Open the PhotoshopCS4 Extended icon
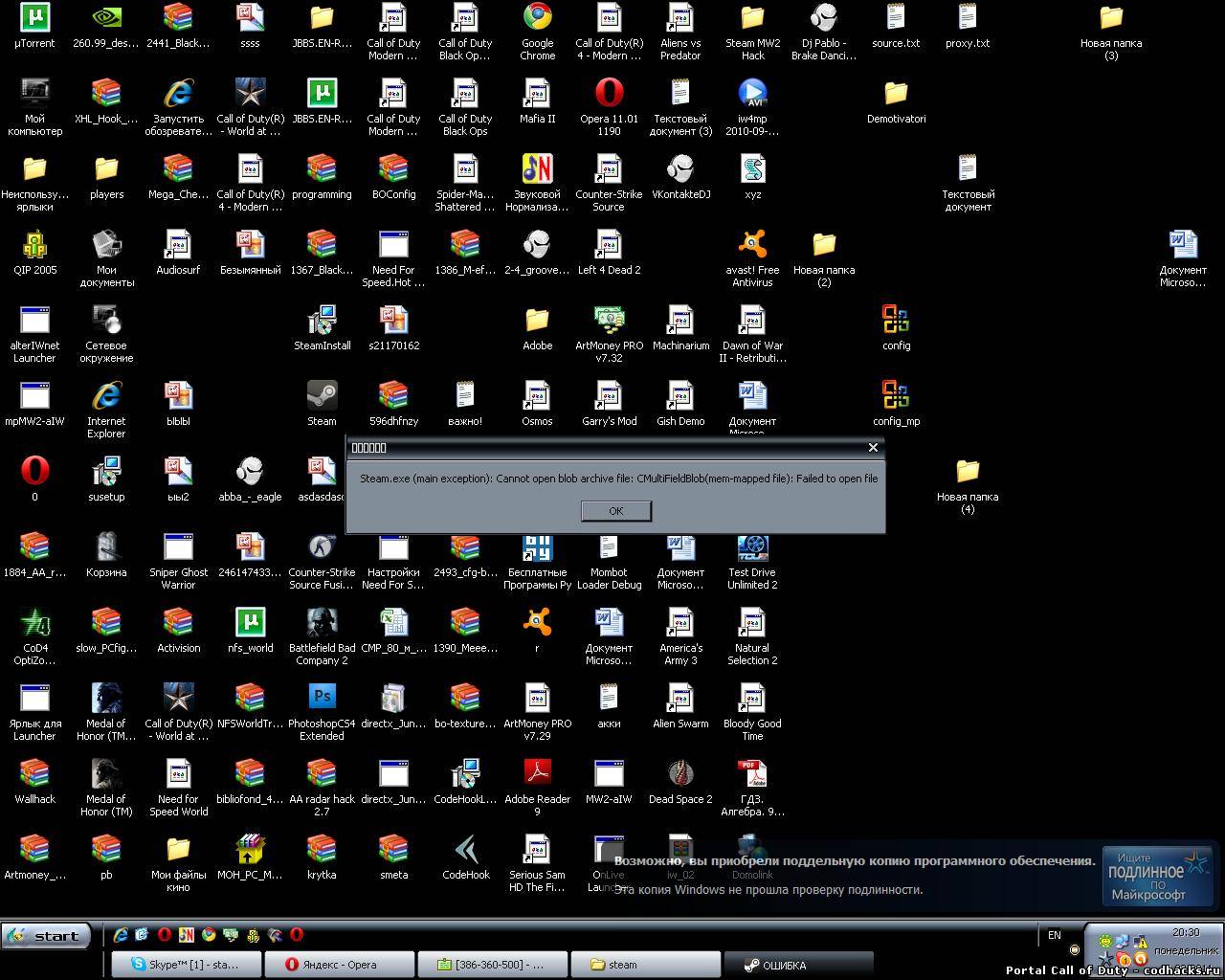 click(x=322, y=712)
